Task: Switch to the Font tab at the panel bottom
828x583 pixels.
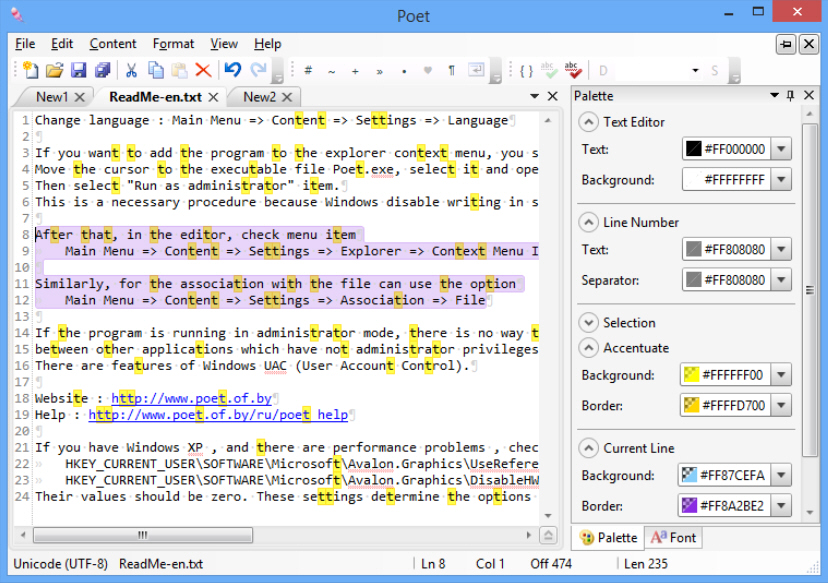Action: pyautogui.click(x=673, y=538)
